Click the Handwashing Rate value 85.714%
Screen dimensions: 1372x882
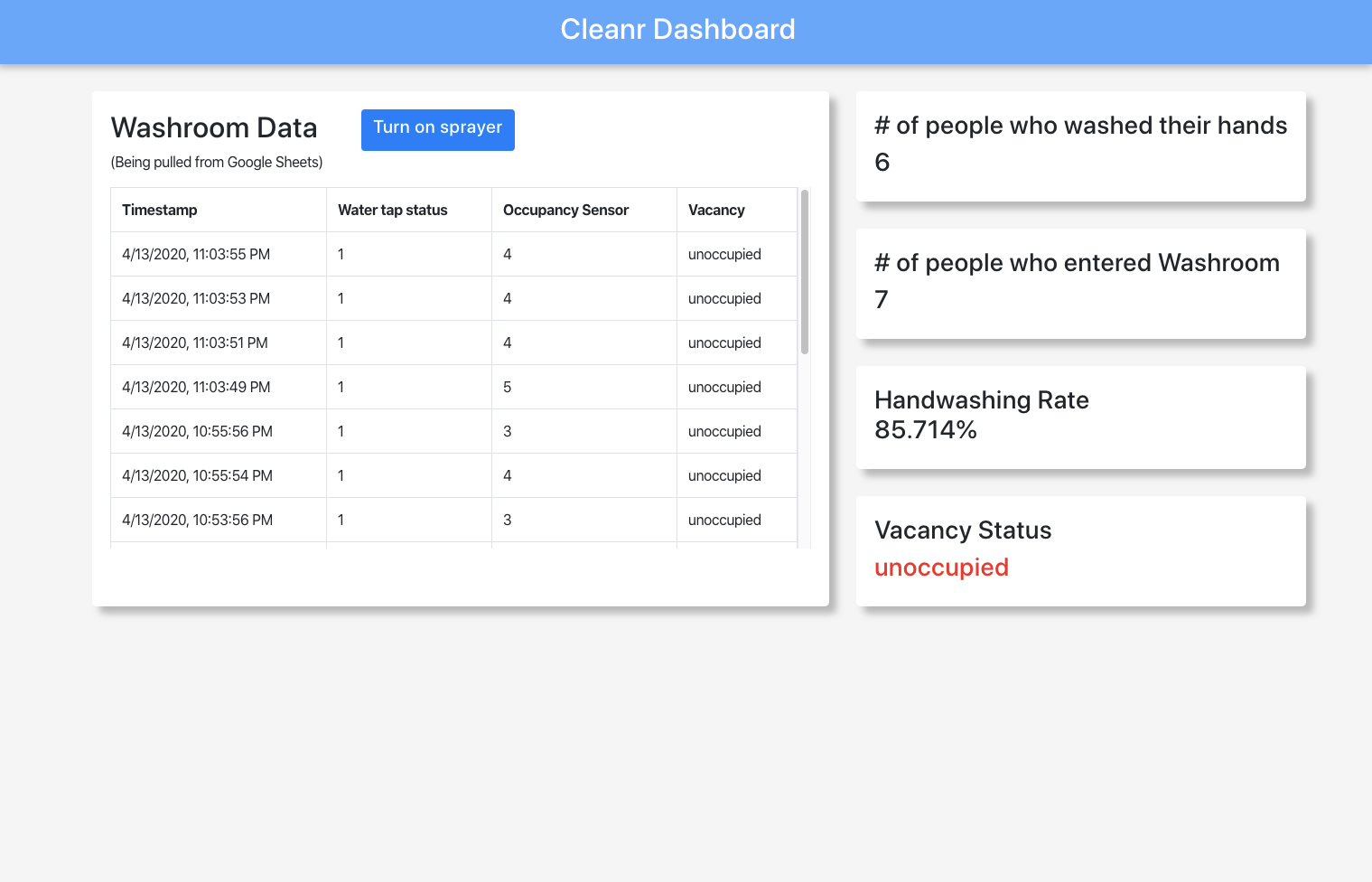click(926, 429)
